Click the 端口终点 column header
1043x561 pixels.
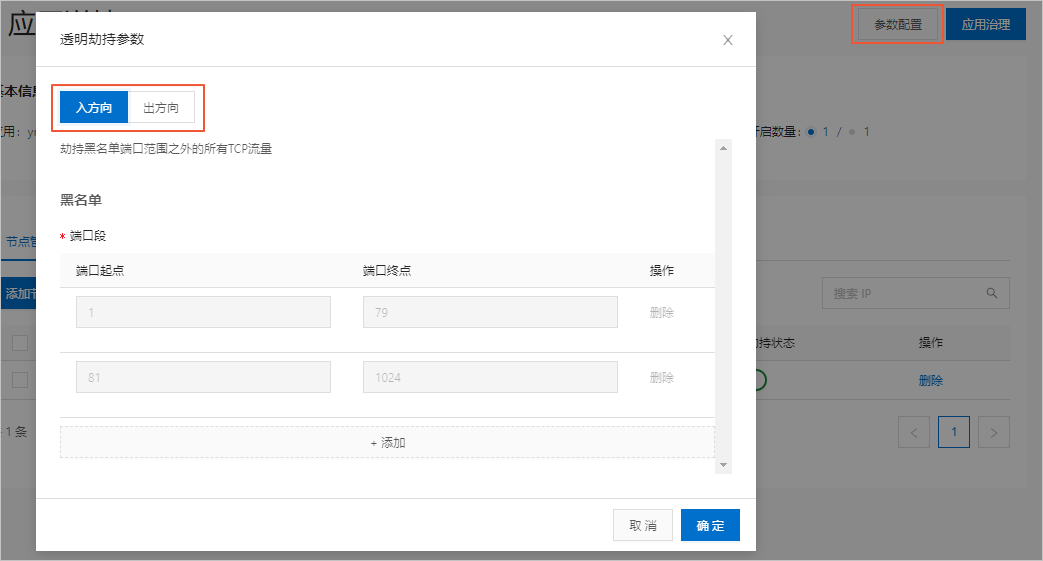[387, 271]
